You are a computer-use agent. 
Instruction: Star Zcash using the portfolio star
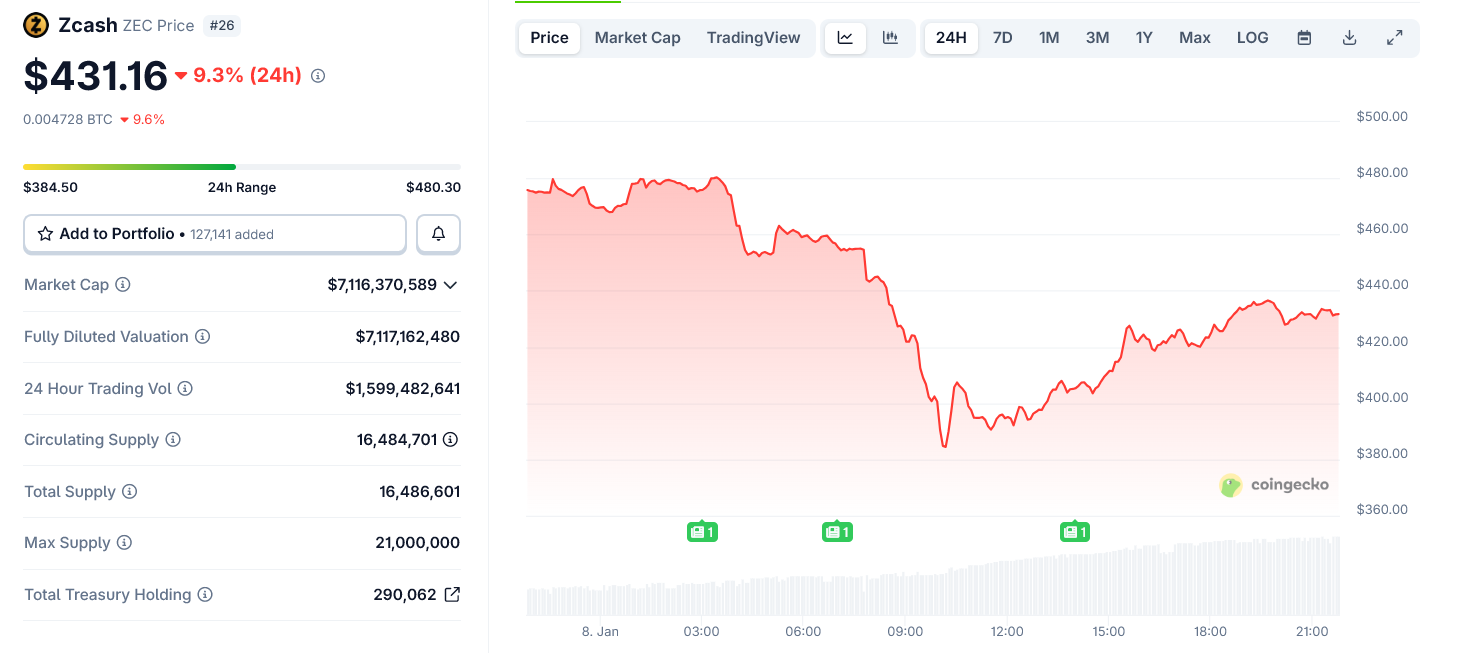tap(44, 233)
